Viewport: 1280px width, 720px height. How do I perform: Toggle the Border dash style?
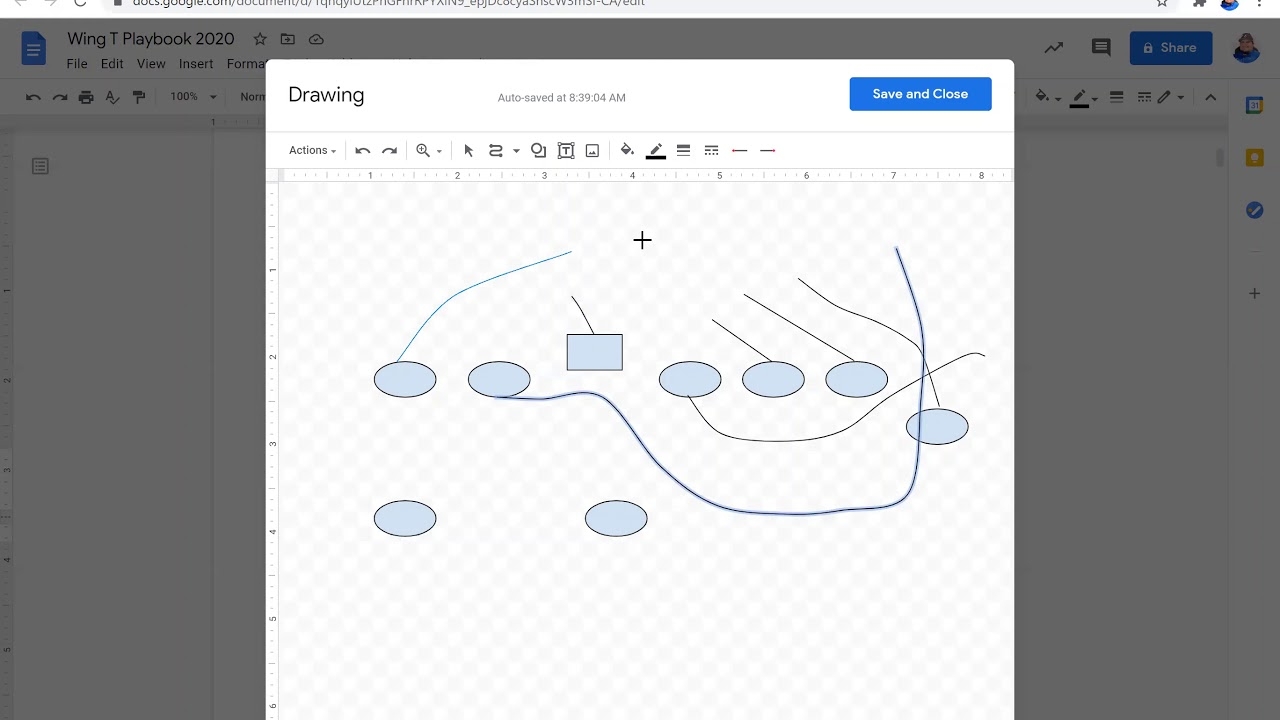(711, 150)
